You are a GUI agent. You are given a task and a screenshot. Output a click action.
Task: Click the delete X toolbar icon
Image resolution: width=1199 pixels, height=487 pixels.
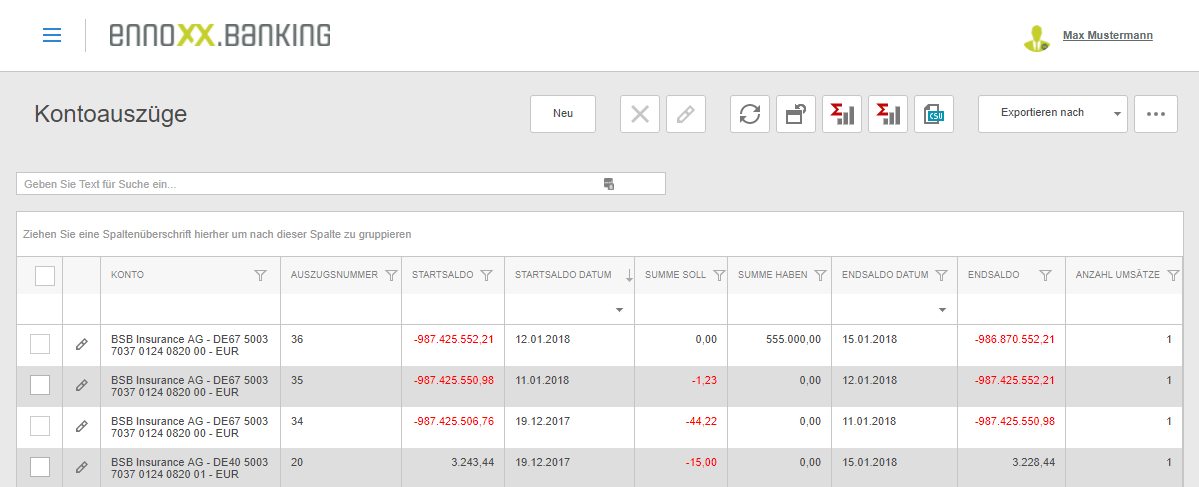(640, 114)
